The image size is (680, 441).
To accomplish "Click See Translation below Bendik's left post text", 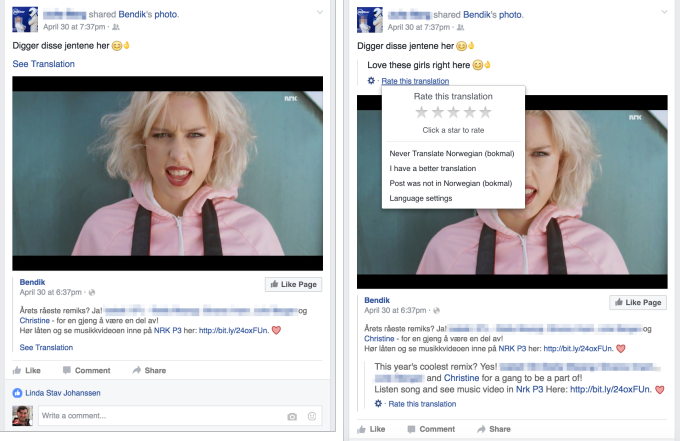I will tap(46, 347).
